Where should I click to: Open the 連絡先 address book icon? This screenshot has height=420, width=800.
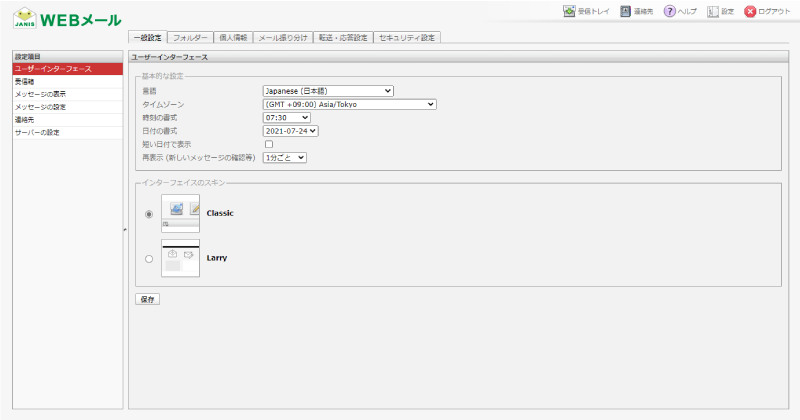[x=626, y=12]
